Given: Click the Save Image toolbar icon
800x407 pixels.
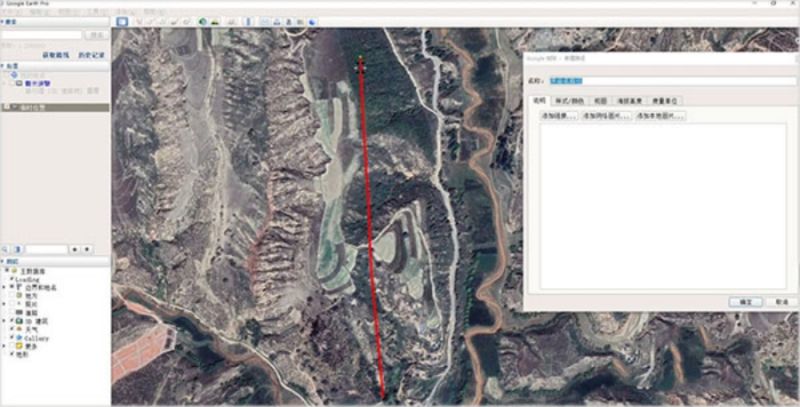Looking at the screenshot, I should click(x=289, y=21).
